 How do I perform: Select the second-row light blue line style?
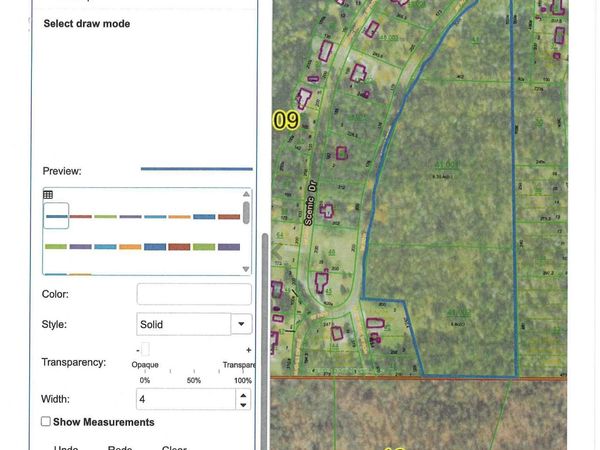pos(105,247)
